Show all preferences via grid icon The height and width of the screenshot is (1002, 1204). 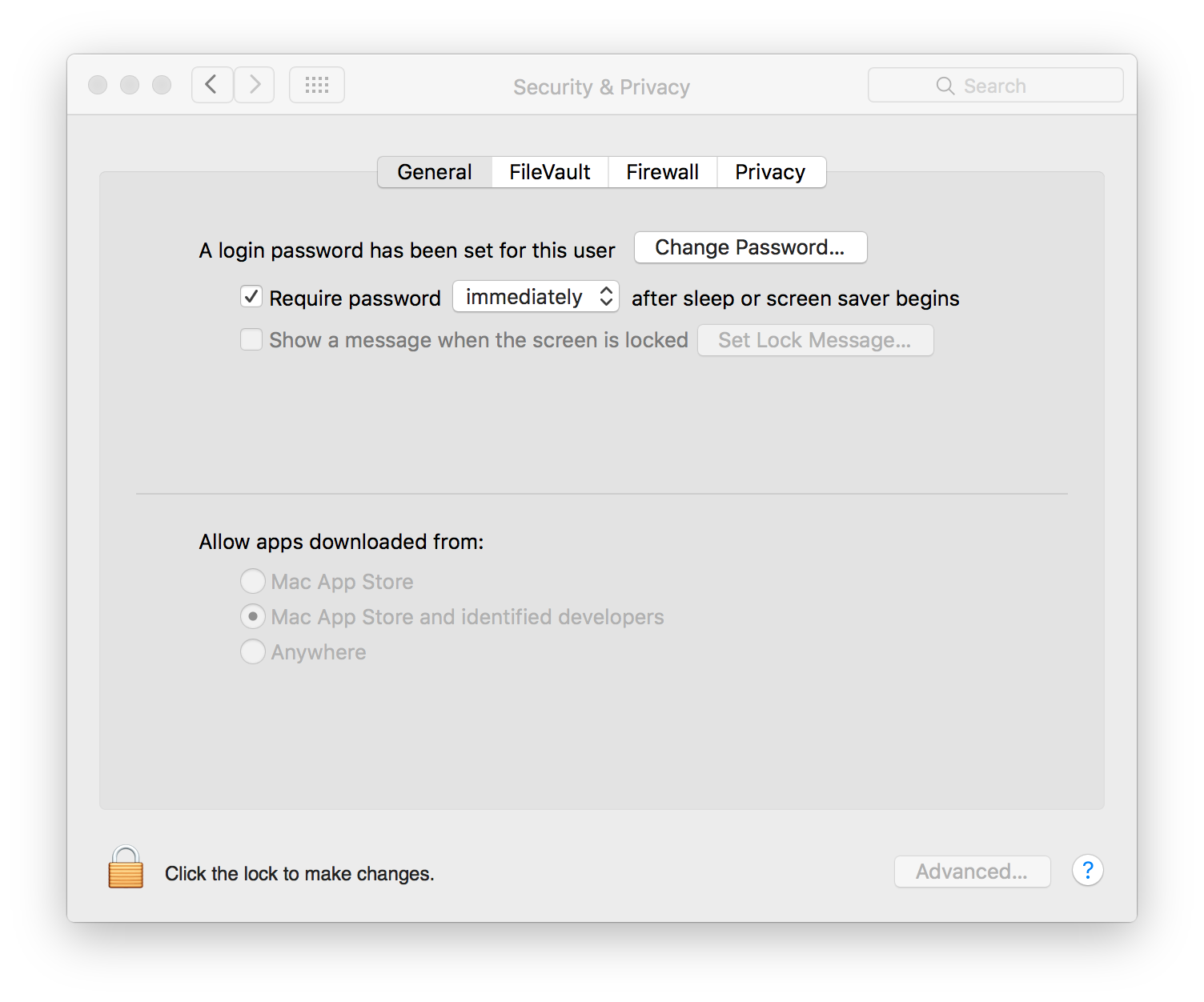click(x=317, y=85)
